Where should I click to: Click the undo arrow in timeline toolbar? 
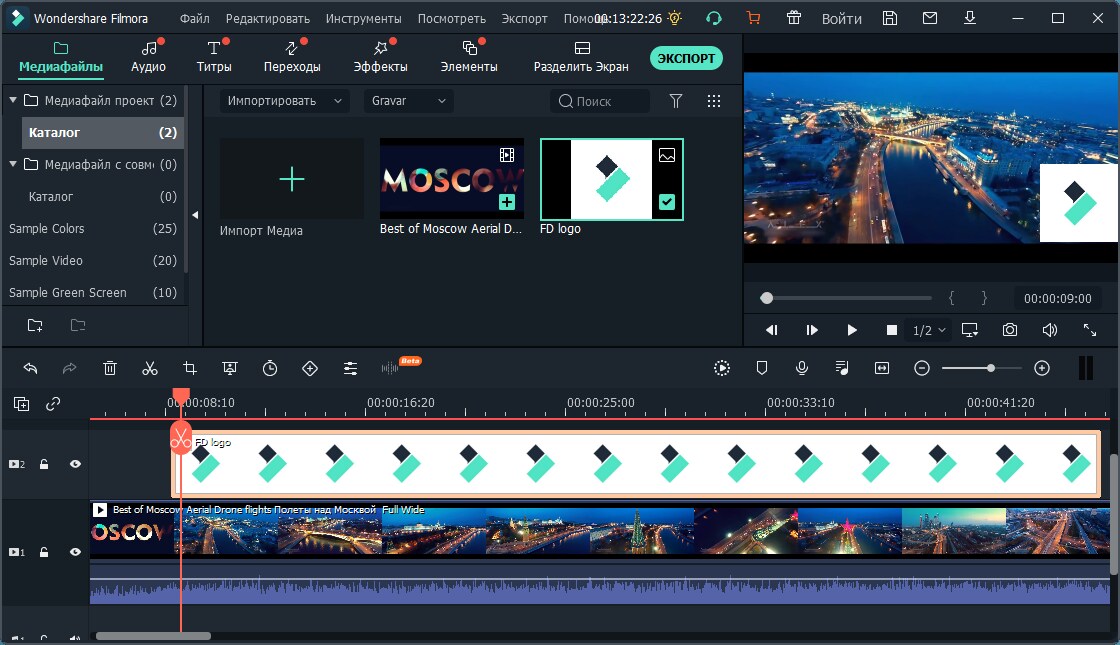click(30, 368)
